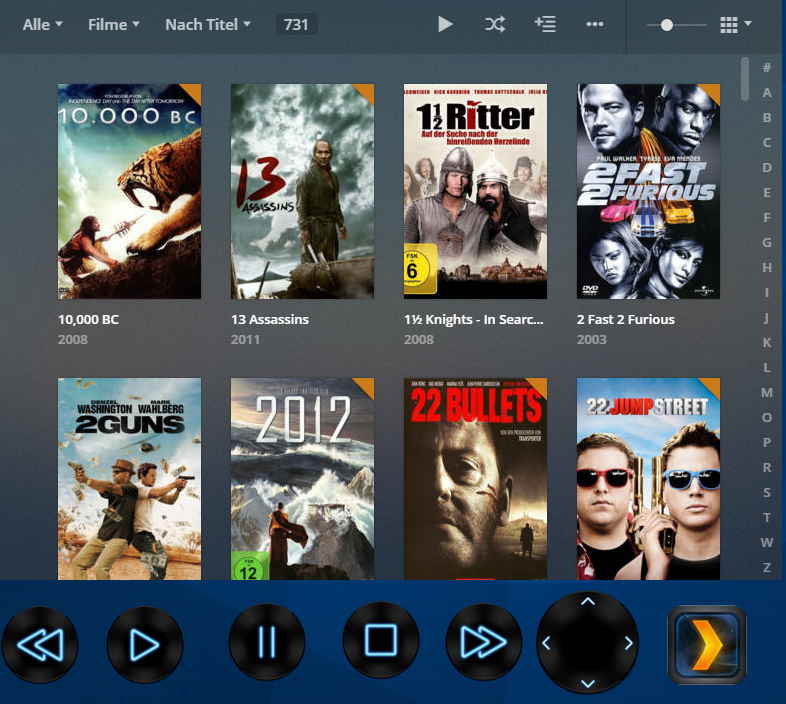
Task: Click the orange Plex chevron logo
Action: 707,645
